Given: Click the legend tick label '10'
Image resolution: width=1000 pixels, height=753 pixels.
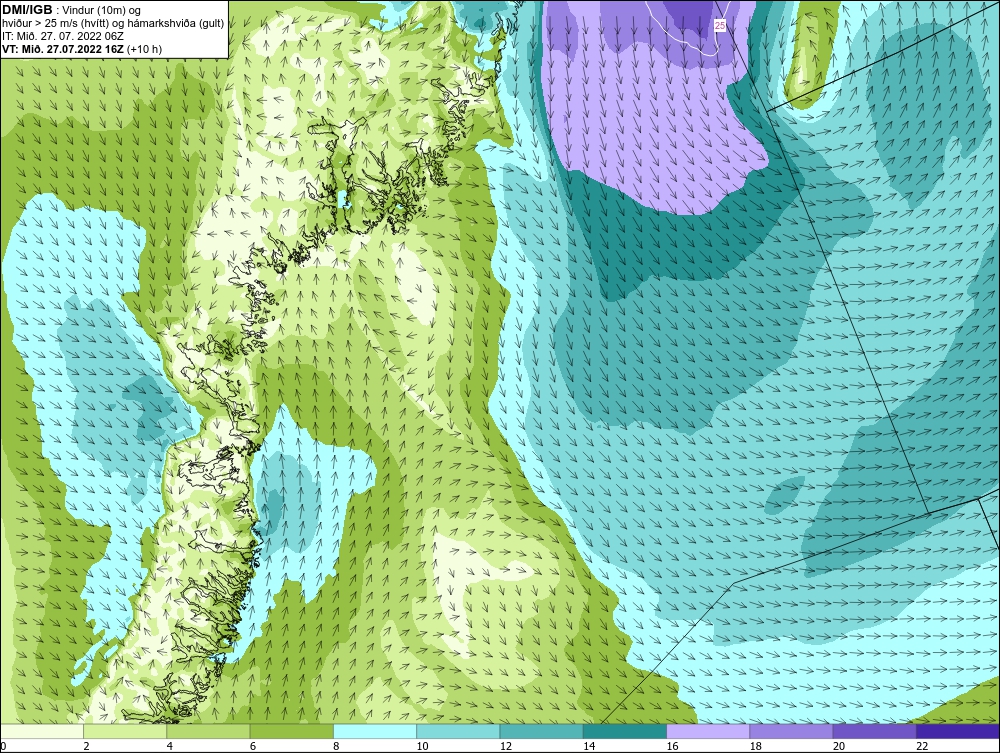Looking at the screenshot, I should (x=422, y=746).
